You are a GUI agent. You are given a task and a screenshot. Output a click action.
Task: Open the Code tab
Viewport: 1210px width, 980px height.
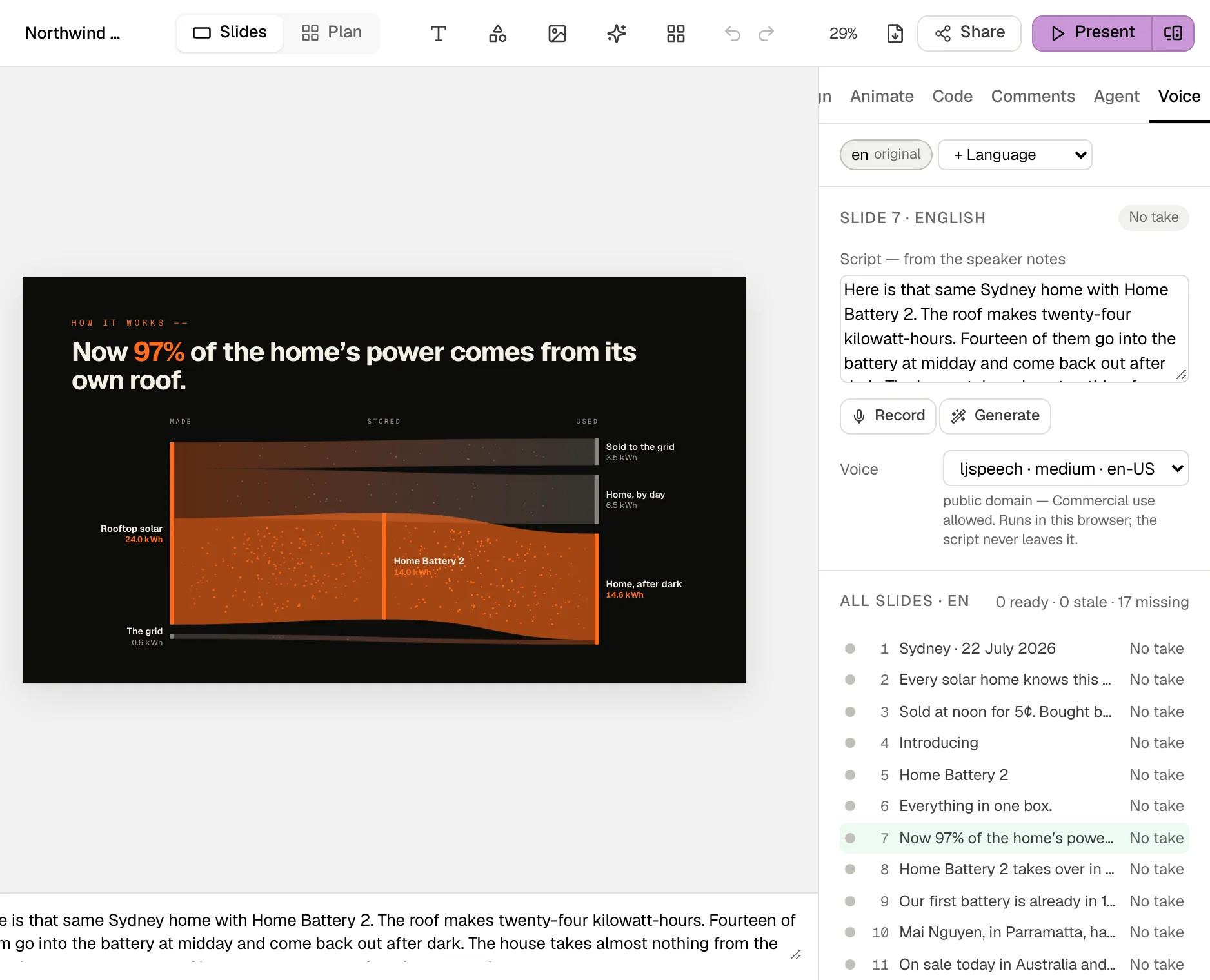point(952,96)
